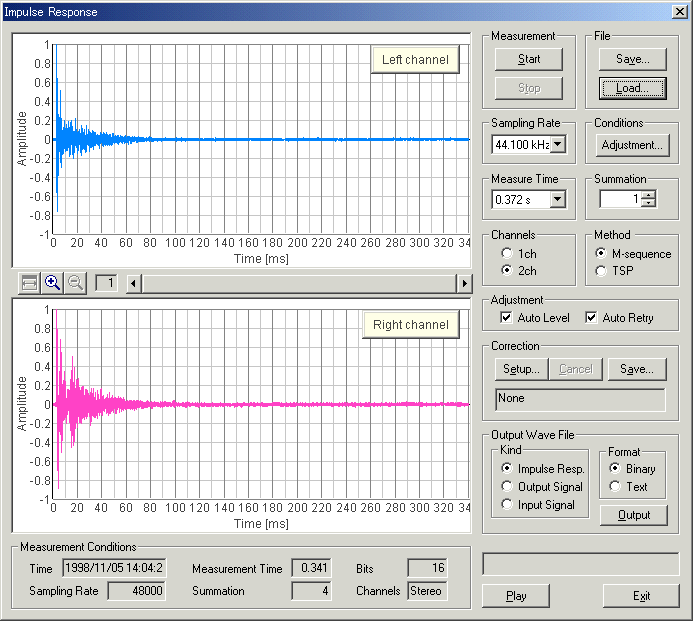The height and width of the screenshot is (621, 693).
Task: Select Text output format
Action: tap(616, 487)
